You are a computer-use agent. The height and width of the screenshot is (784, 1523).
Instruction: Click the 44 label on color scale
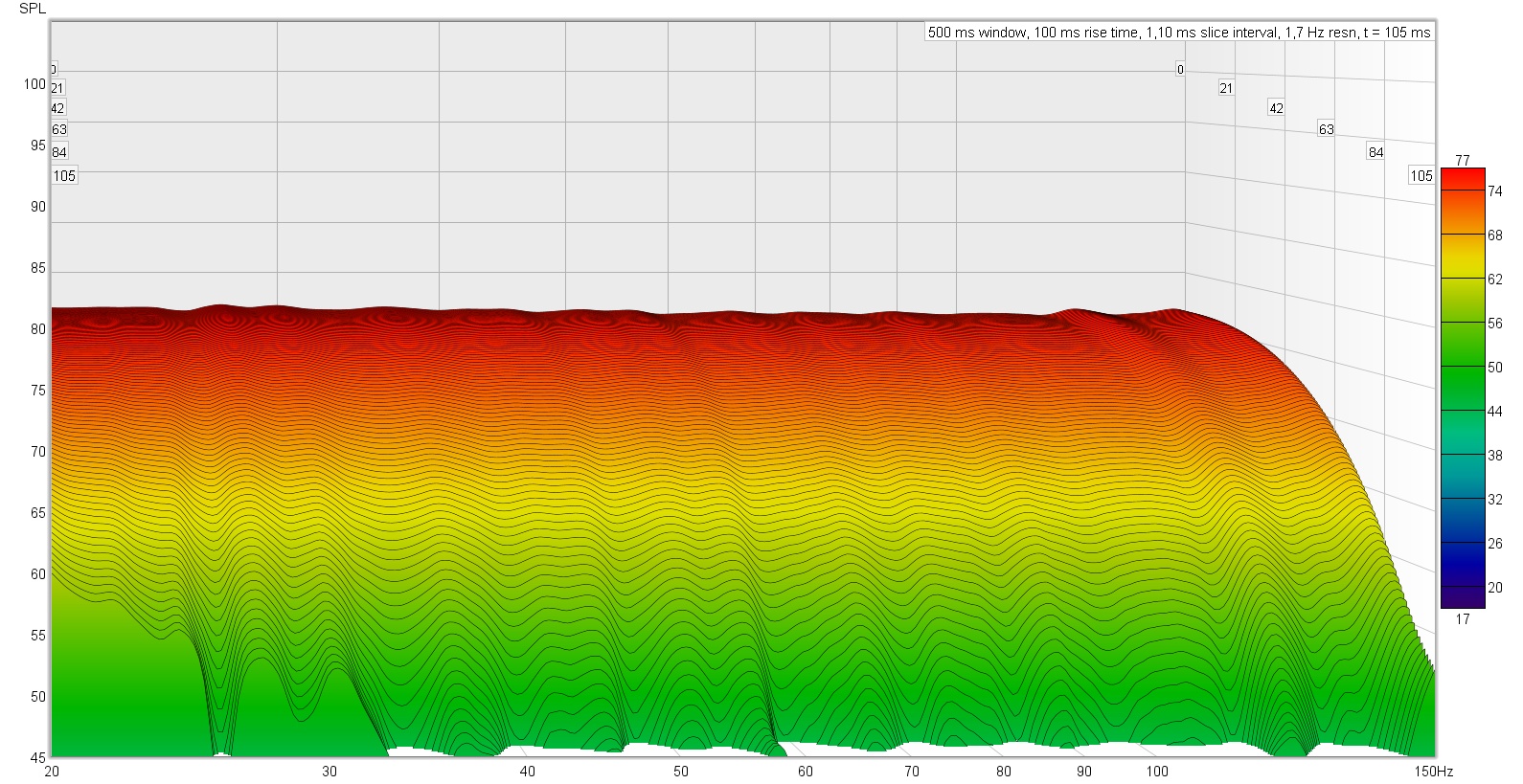pos(1495,412)
